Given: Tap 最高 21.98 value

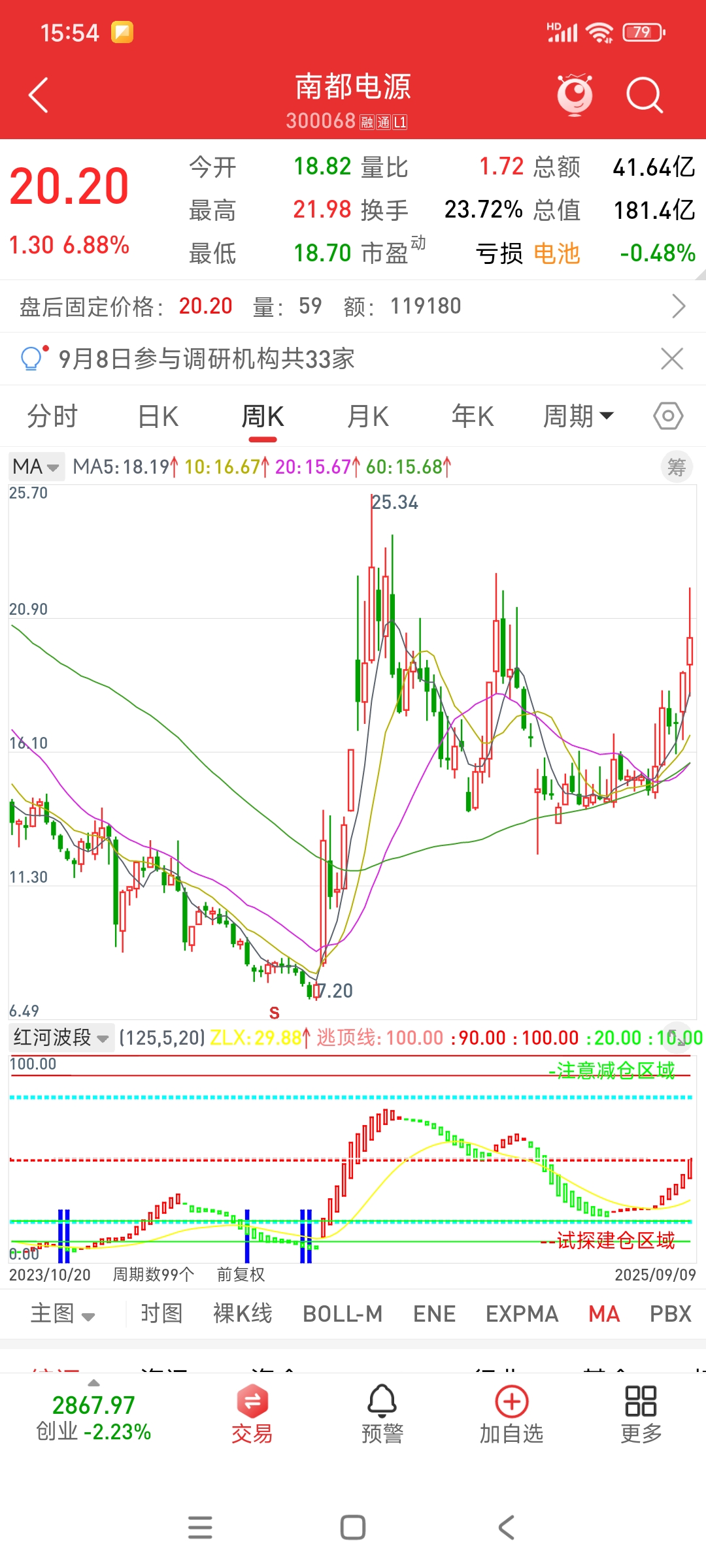Looking at the screenshot, I should pos(322,210).
